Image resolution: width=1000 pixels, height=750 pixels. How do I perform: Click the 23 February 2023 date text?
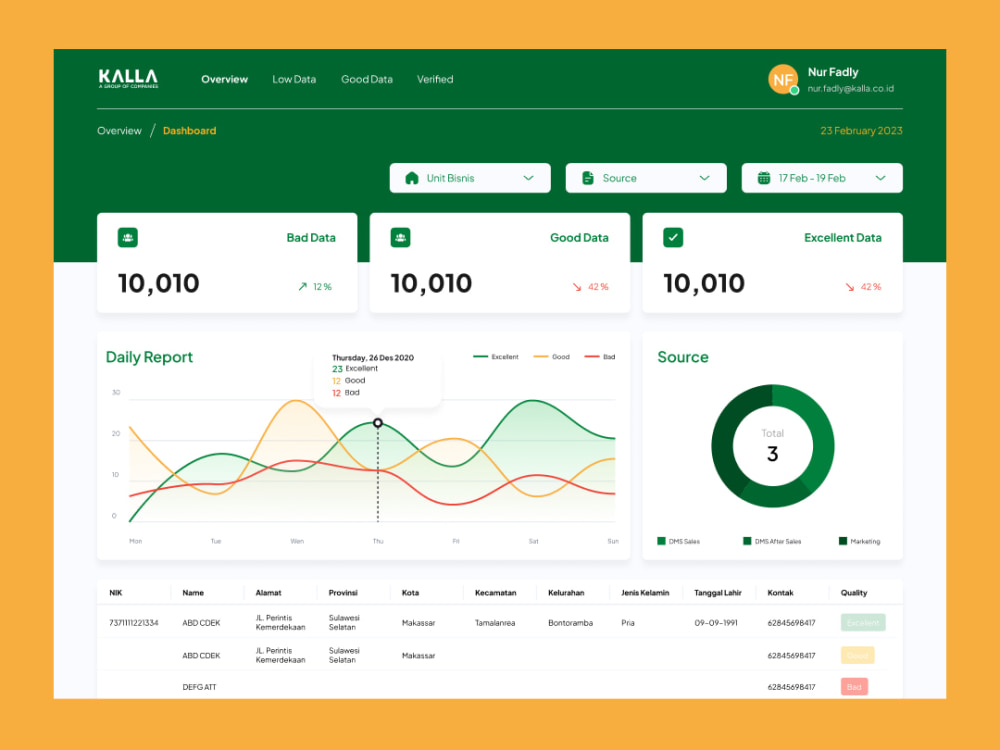861,131
